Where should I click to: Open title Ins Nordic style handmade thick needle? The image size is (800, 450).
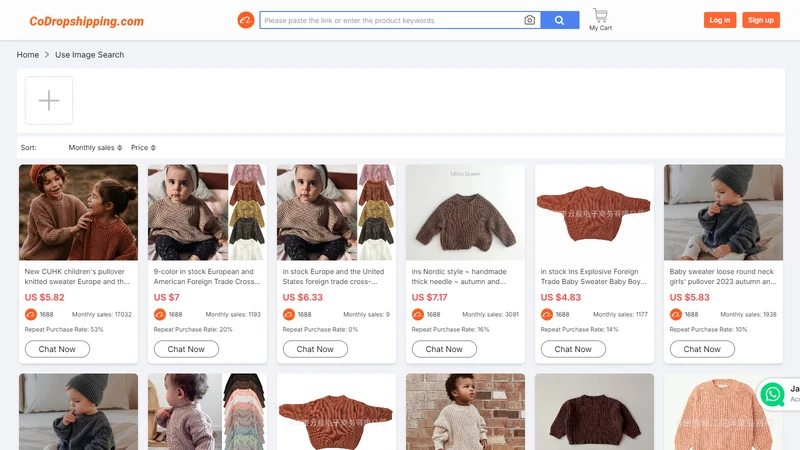[459, 277]
